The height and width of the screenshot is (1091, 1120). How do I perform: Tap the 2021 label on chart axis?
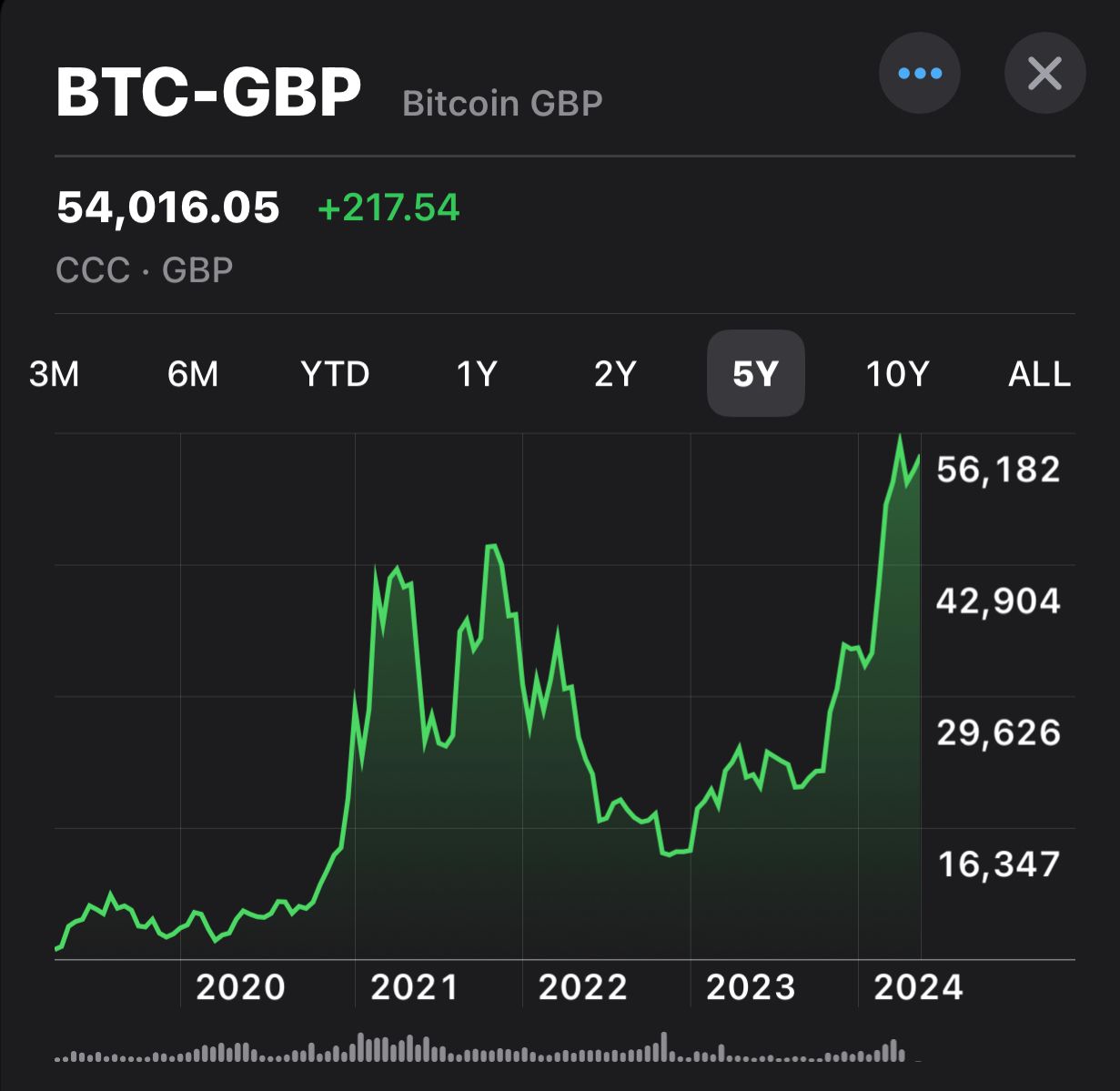[x=415, y=987]
